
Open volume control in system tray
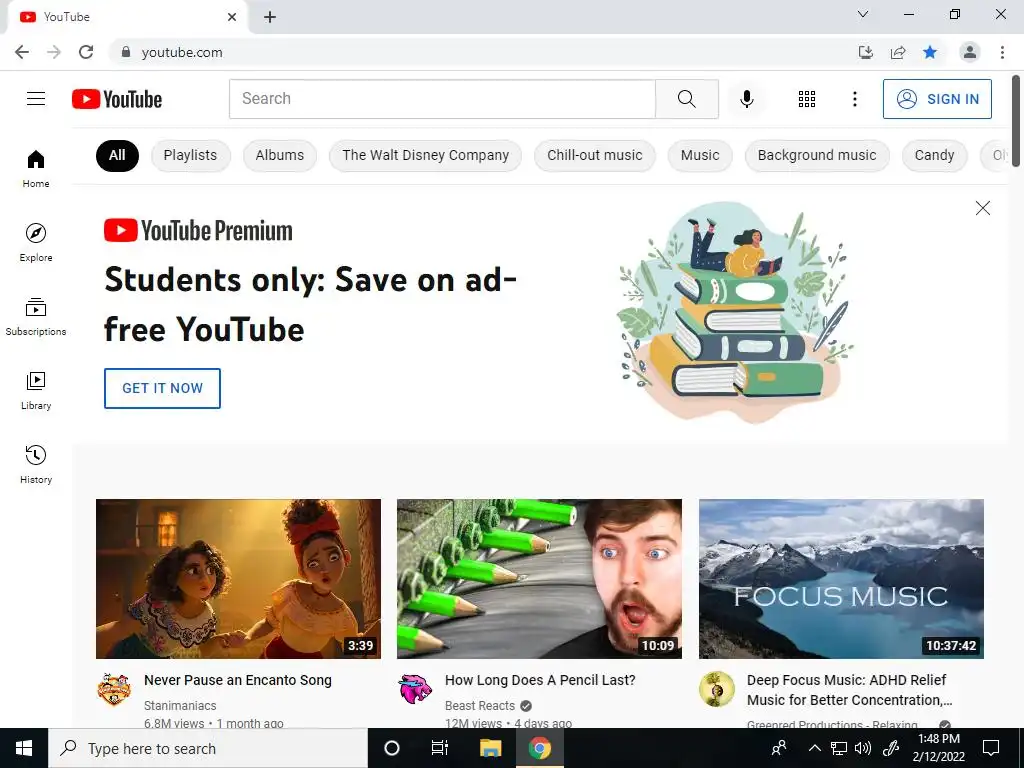tap(863, 748)
